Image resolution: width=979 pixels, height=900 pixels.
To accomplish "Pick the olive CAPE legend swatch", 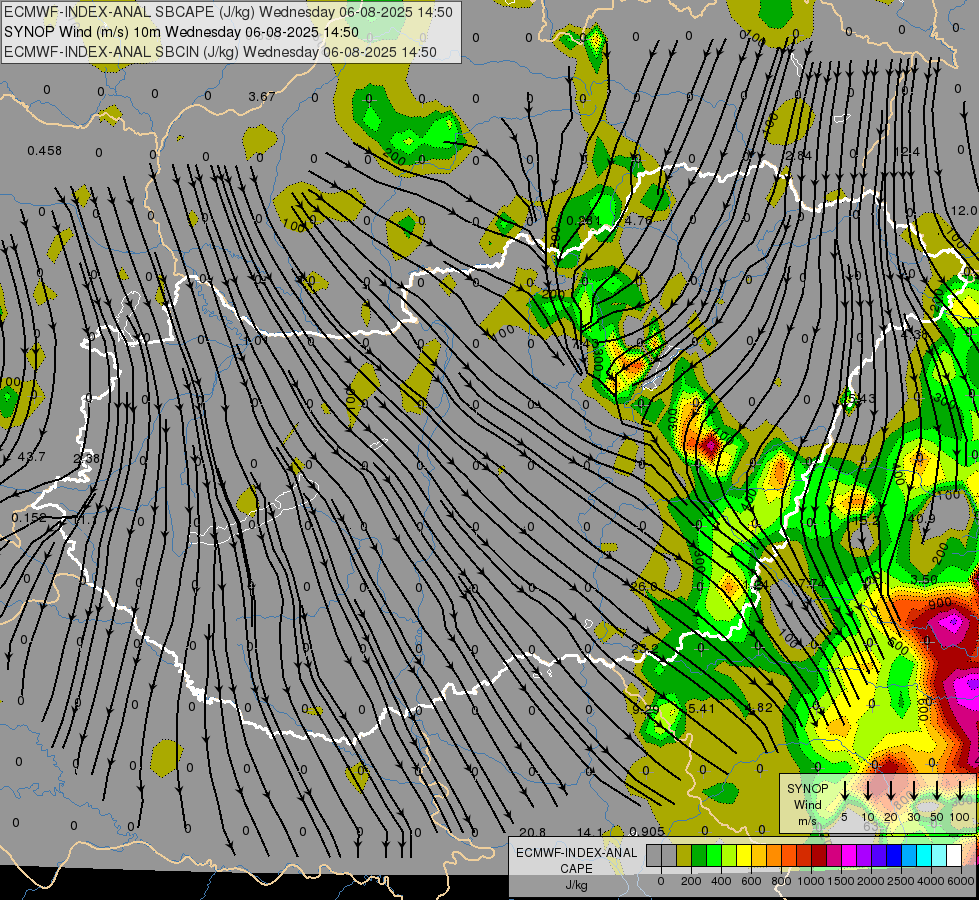I will pos(684,855).
